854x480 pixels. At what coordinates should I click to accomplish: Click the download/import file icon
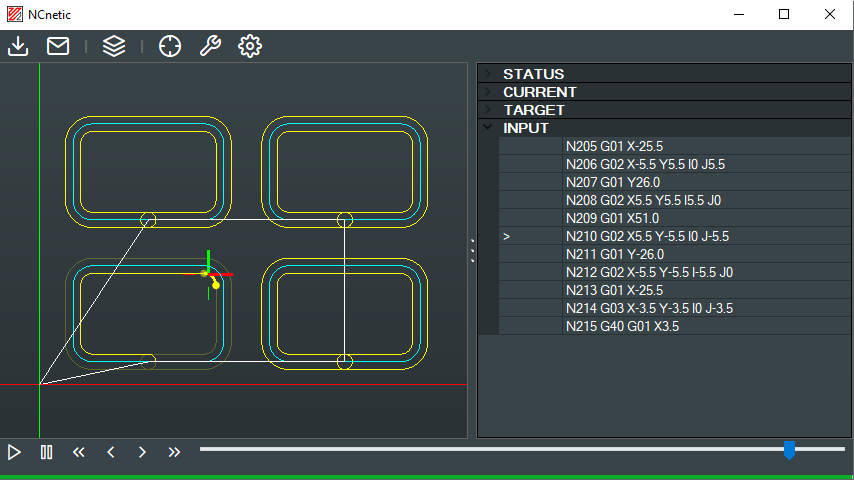[18, 46]
